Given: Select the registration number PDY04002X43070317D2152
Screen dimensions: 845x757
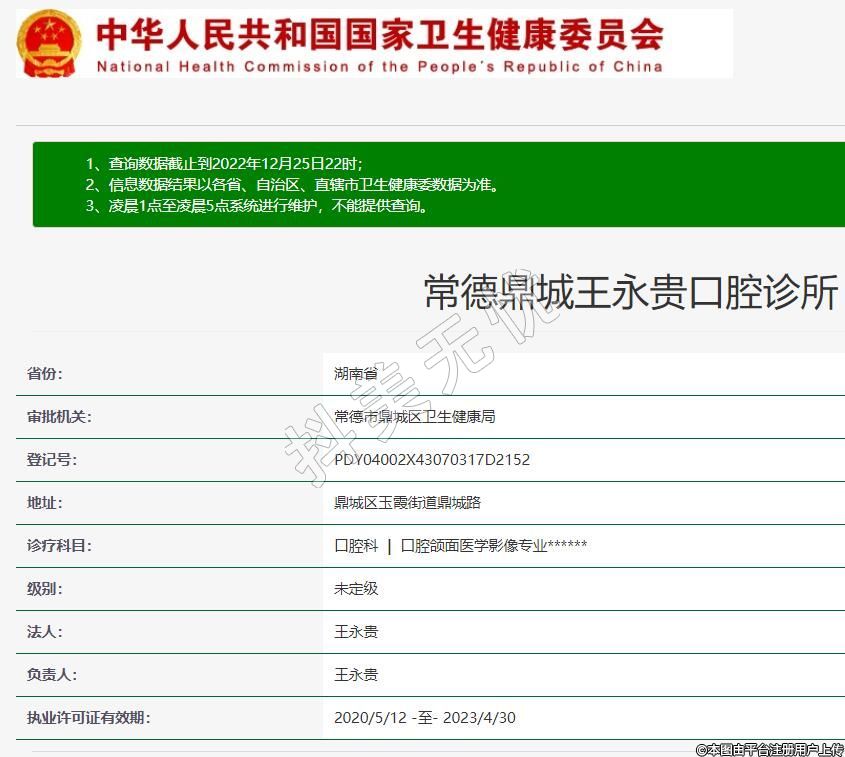Looking at the screenshot, I should coord(432,460).
